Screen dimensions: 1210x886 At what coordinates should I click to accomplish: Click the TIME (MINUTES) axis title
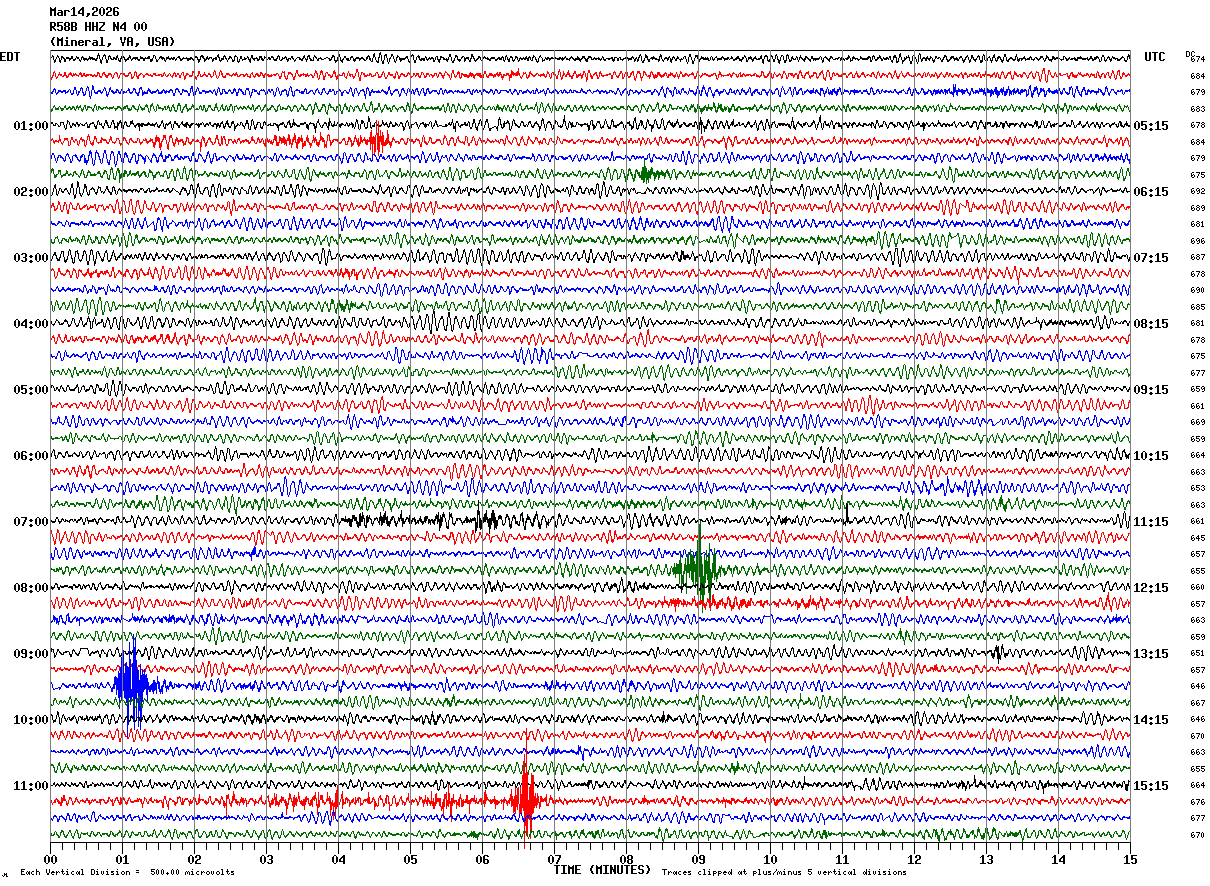coord(602,870)
